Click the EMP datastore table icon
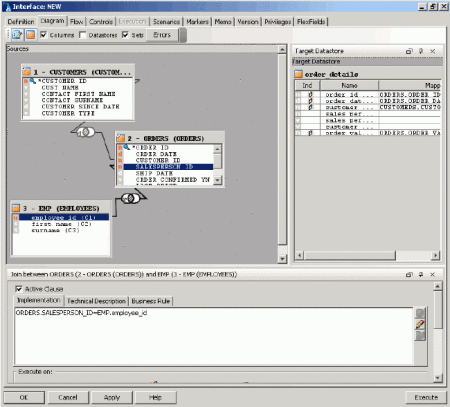 (x=16, y=208)
